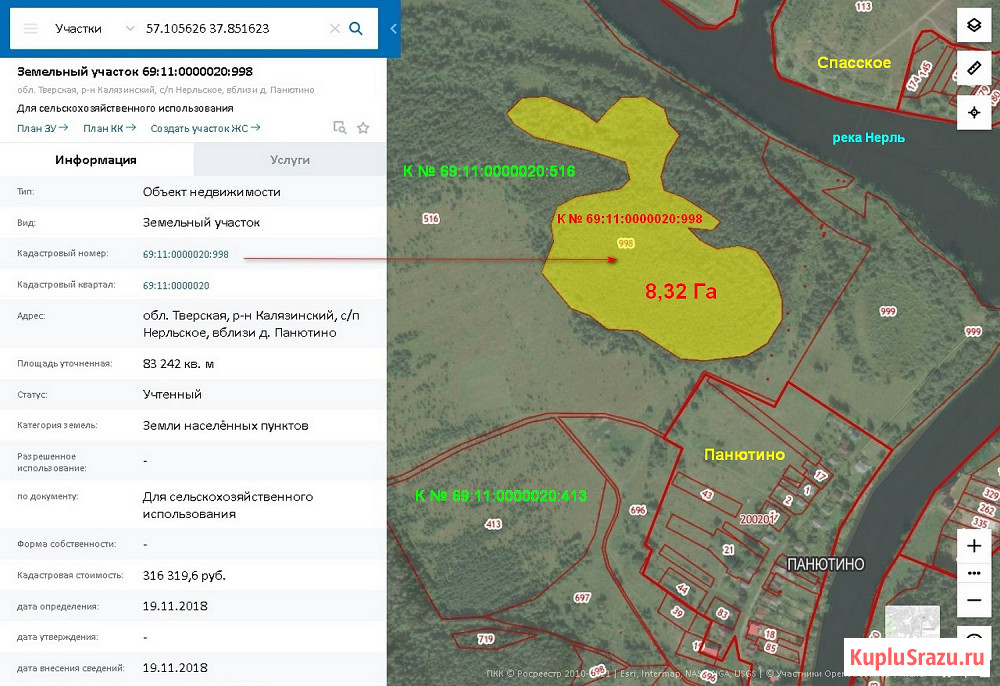Open the map layers button
The height and width of the screenshot is (686, 1000).
[x=974, y=26]
